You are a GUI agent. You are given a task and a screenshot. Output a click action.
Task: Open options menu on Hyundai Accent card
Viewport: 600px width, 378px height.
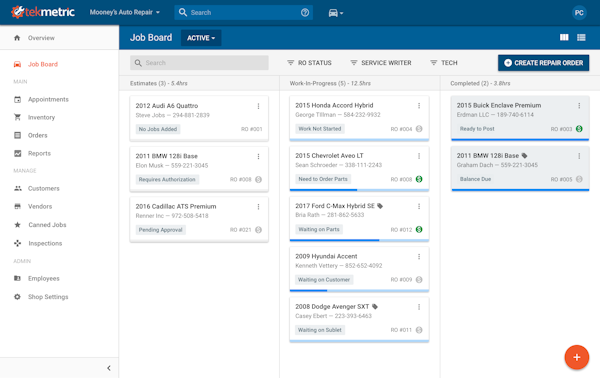pyautogui.click(x=419, y=257)
